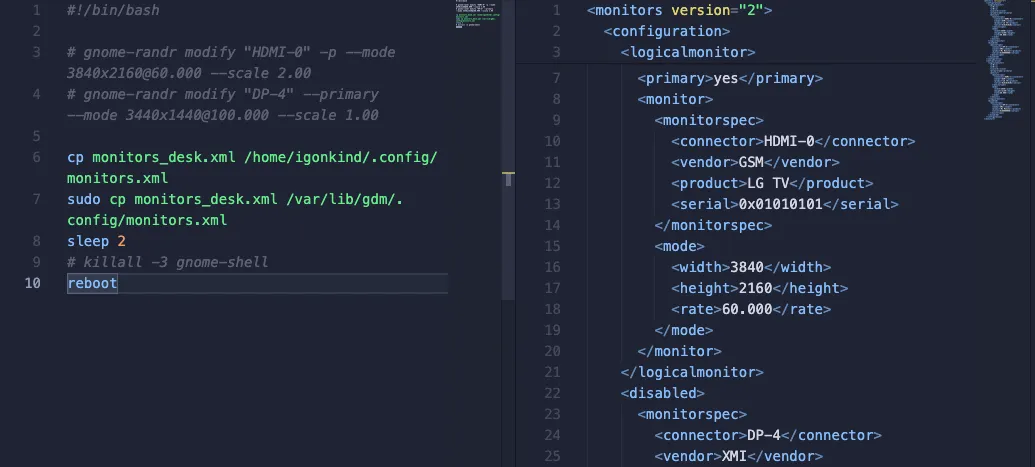
Task: Click the shebang #!/bin/bash line
Action: coord(113,10)
